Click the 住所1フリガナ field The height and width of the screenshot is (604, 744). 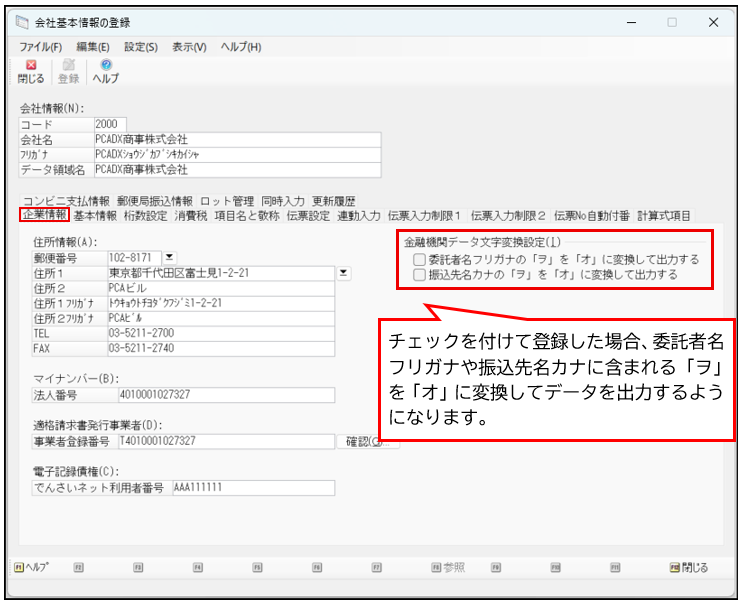click(221, 303)
